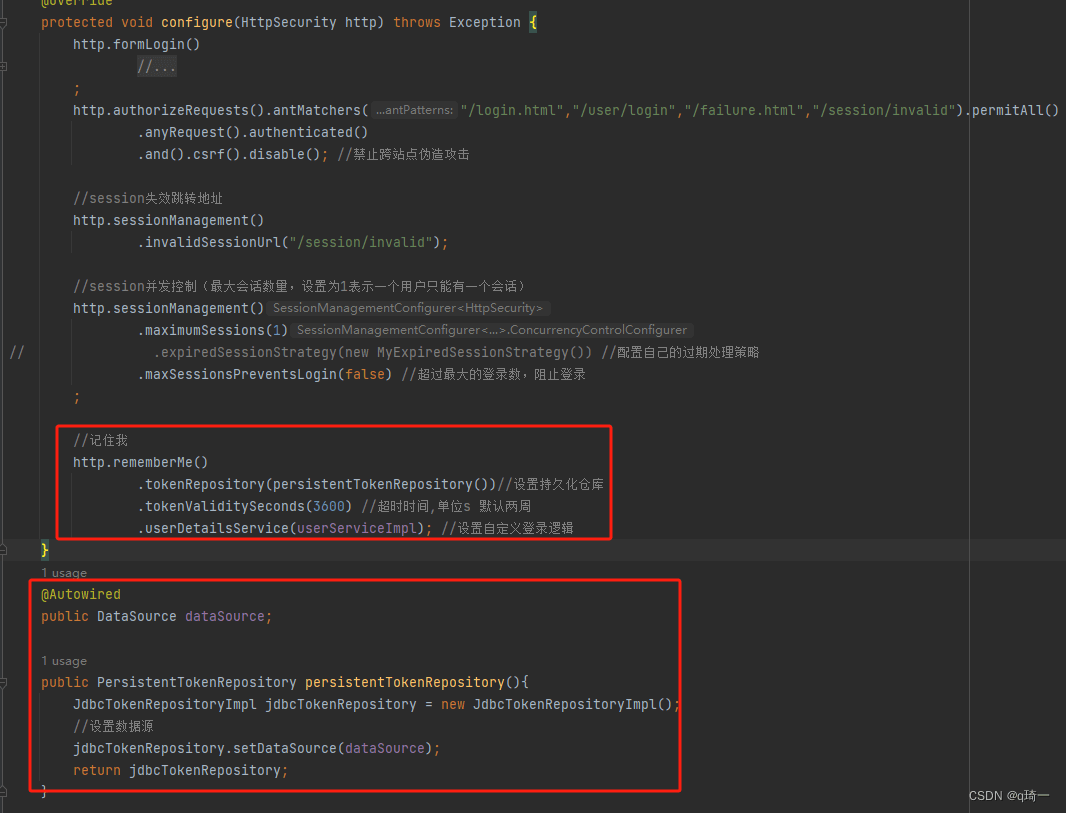The width and height of the screenshot is (1066, 813).
Task: Click second 'http.sessionManagement()' with type hint
Action: point(169,308)
